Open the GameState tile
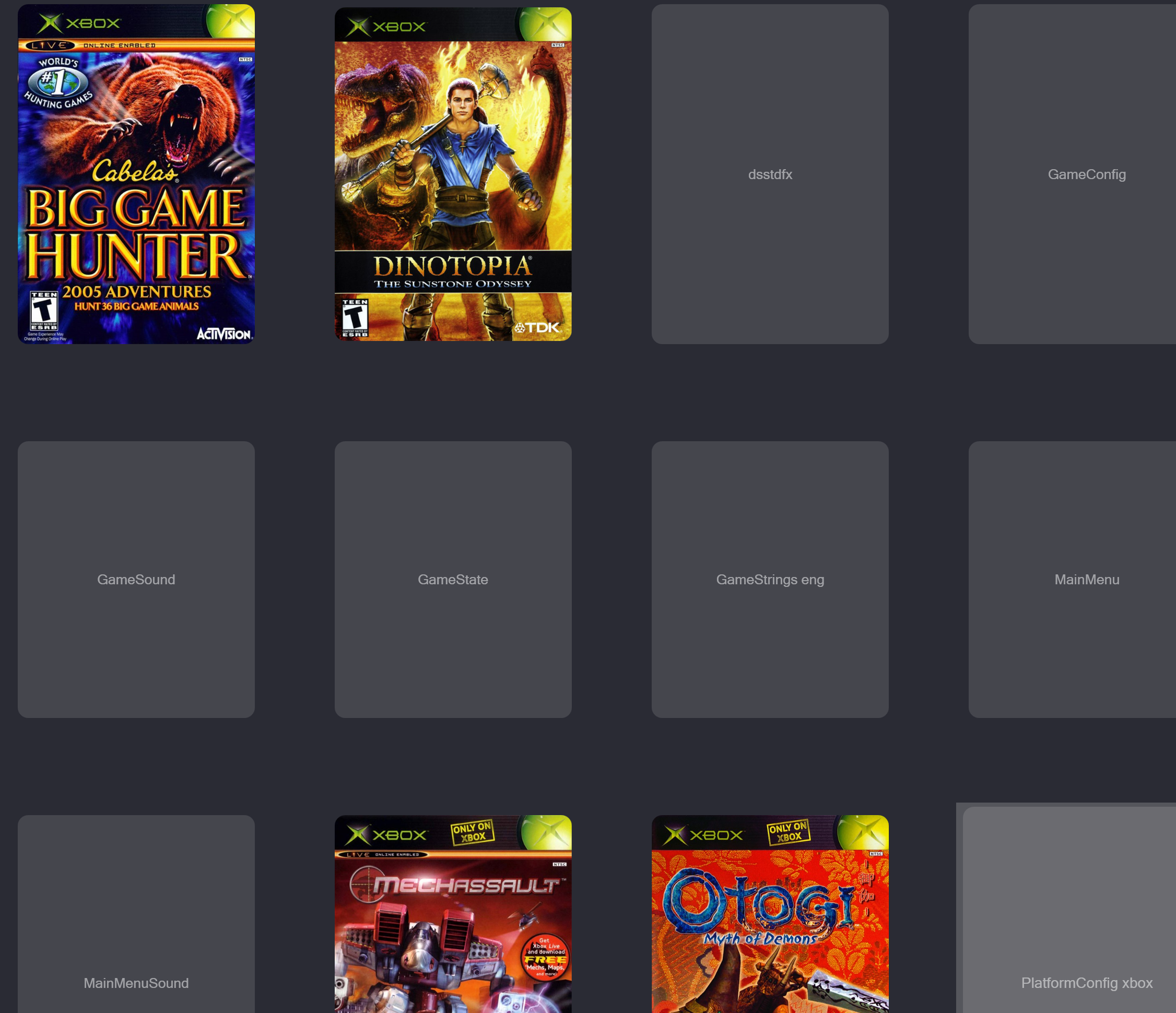1176x1013 pixels. point(453,580)
